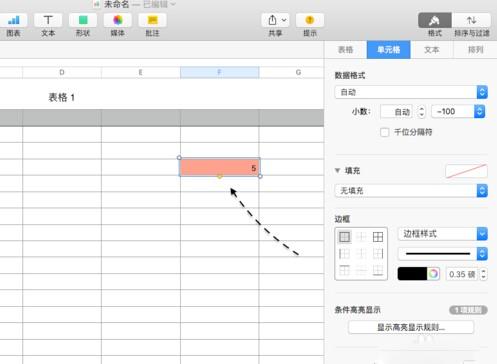The width and height of the screenshot is (497, 364).
Task: Select column D header
Action: point(62,72)
